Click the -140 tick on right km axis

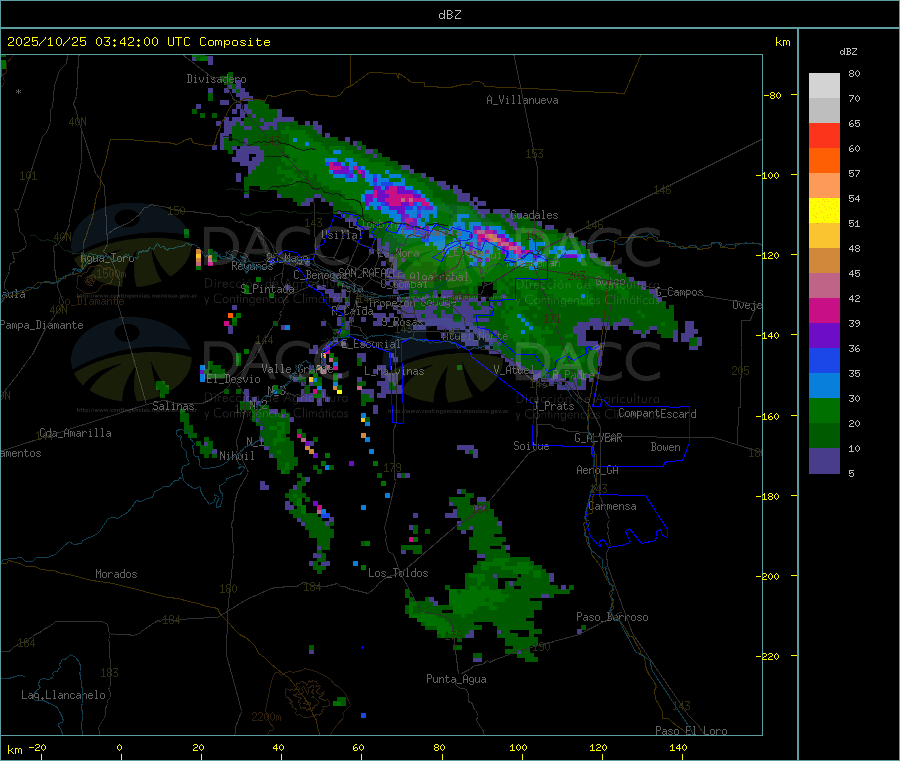click(770, 335)
